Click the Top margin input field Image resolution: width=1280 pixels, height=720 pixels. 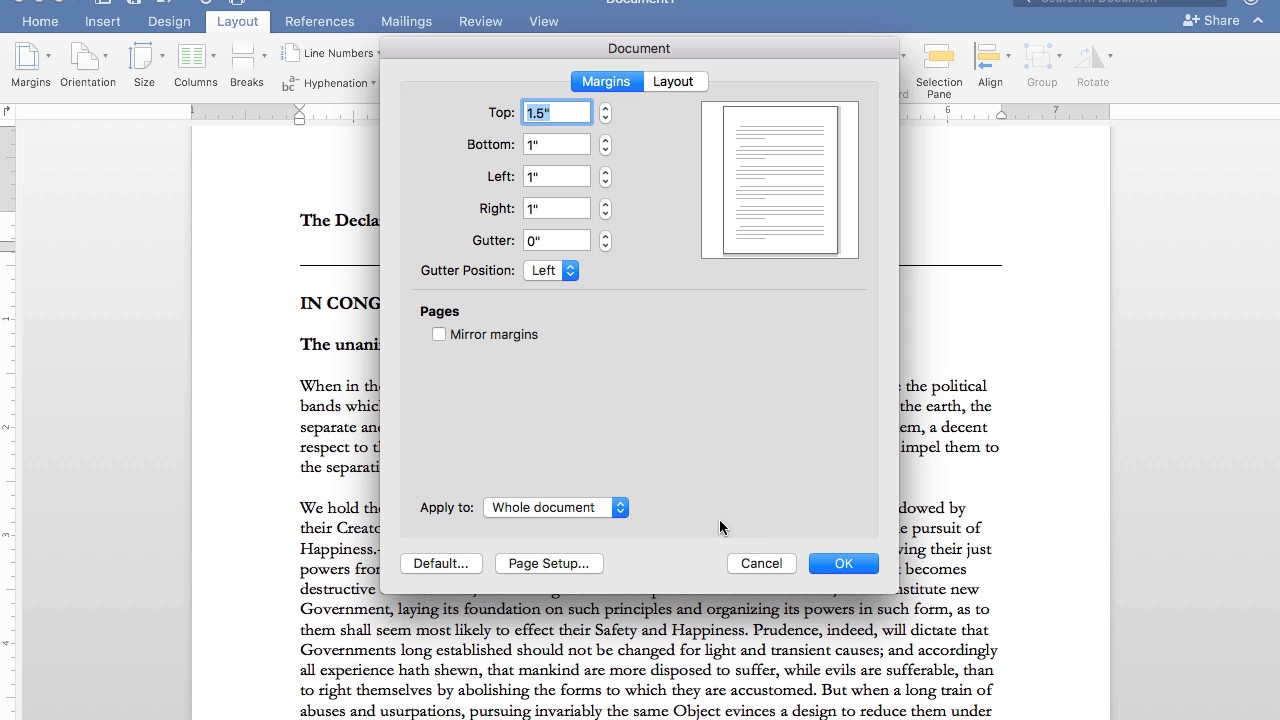pyautogui.click(x=557, y=113)
